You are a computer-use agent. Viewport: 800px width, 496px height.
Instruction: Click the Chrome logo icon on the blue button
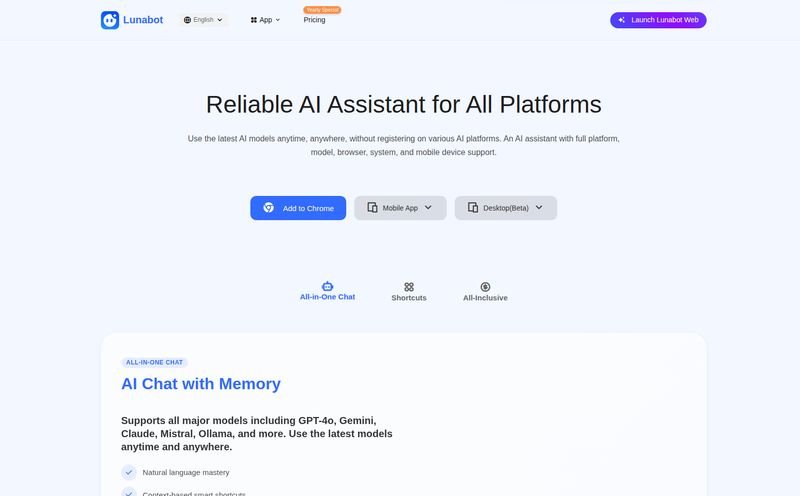(269, 208)
